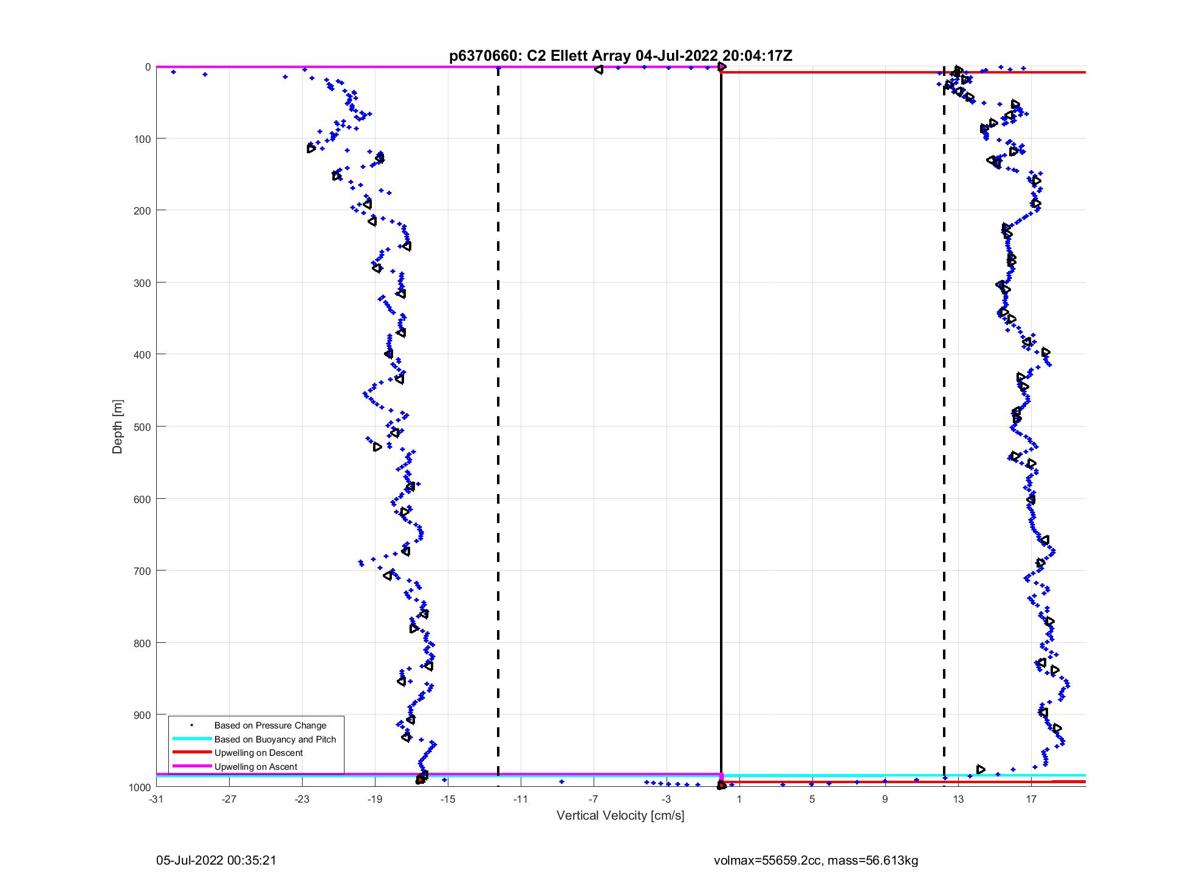
Task: Click x-axis tick label -3
Action: point(666,799)
